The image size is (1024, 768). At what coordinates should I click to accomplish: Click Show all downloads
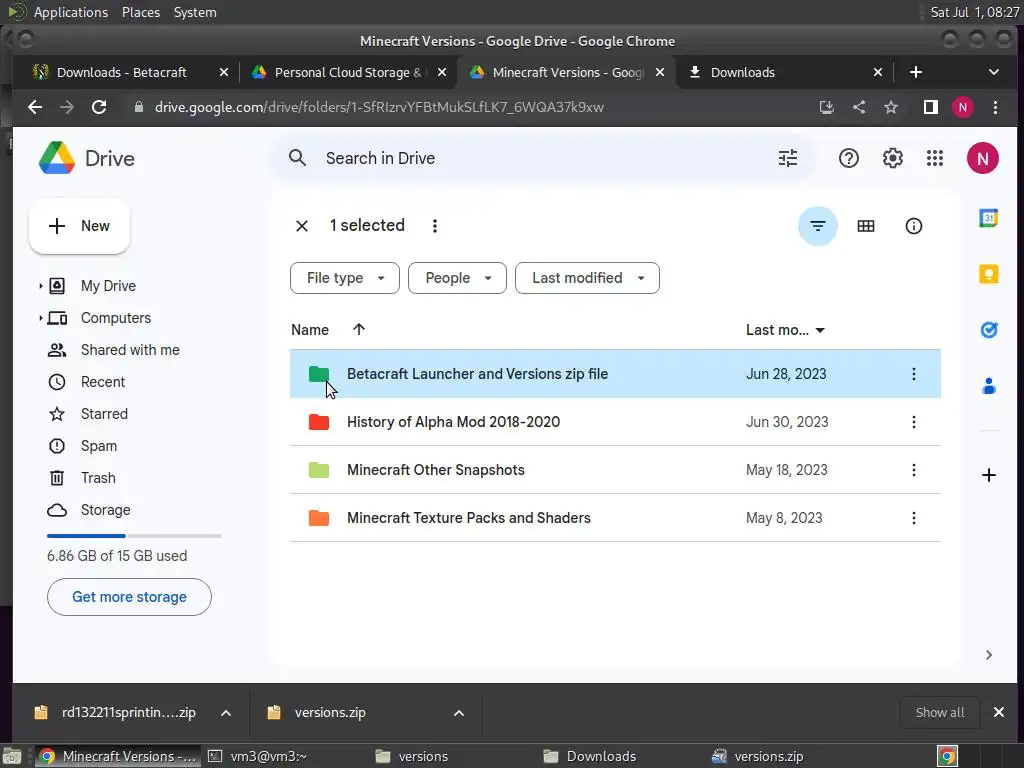tap(939, 712)
